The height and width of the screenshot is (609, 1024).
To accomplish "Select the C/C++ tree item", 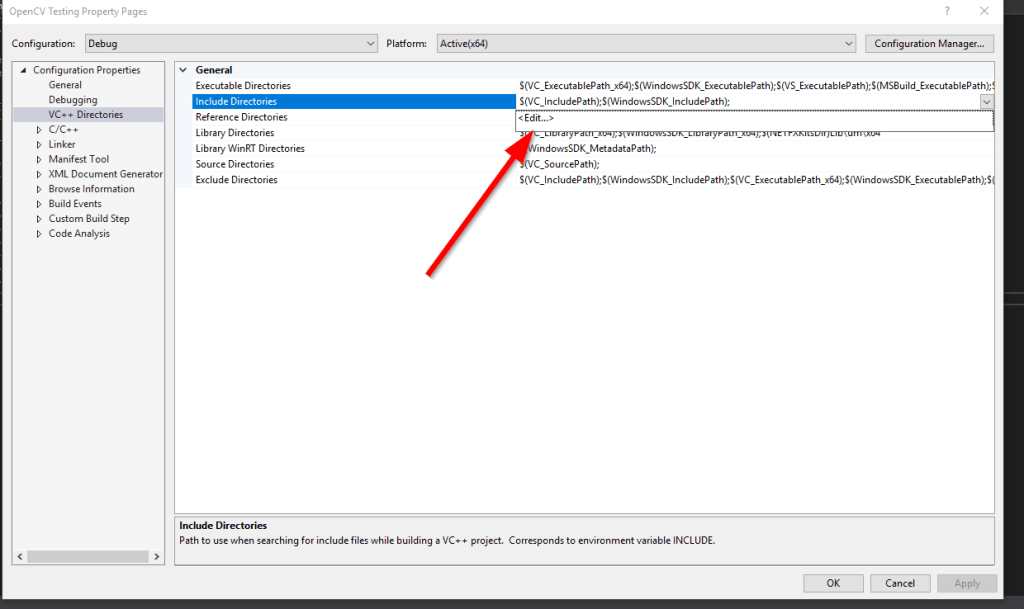I will coord(63,129).
